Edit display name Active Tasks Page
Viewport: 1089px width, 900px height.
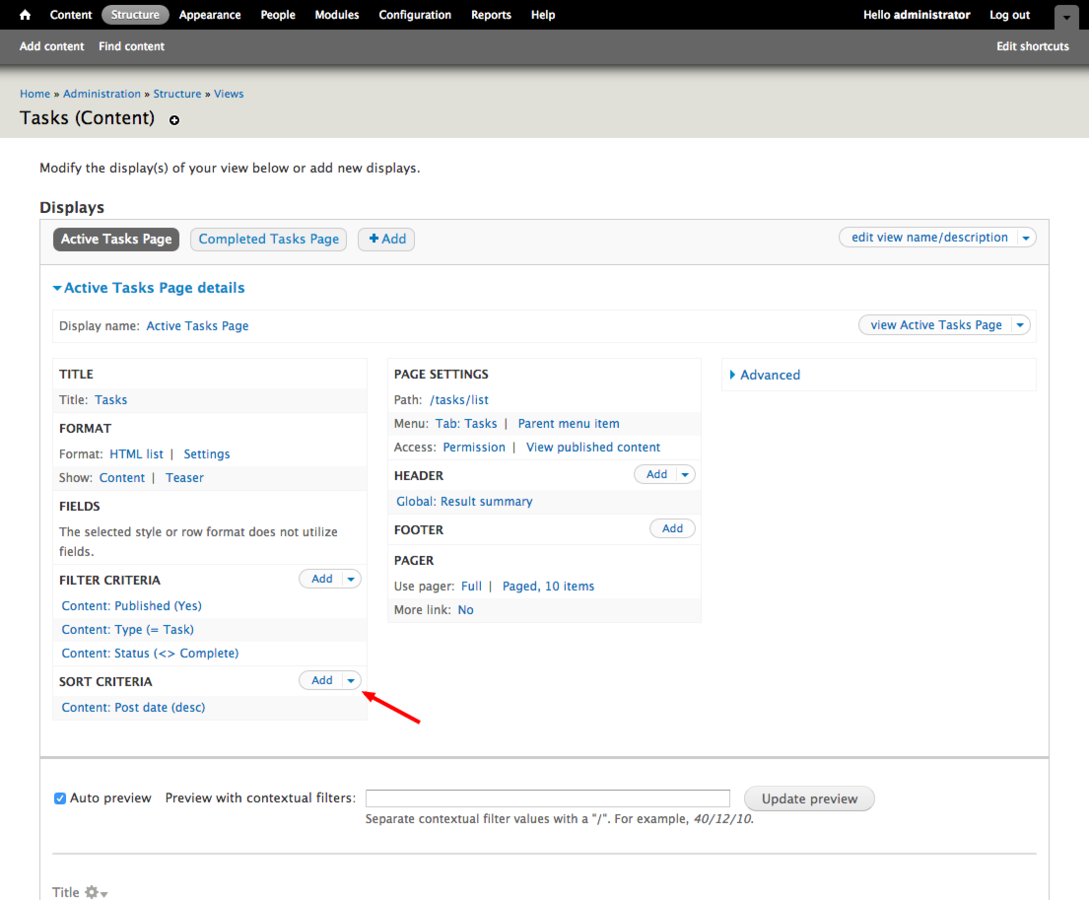pos(197,326)
